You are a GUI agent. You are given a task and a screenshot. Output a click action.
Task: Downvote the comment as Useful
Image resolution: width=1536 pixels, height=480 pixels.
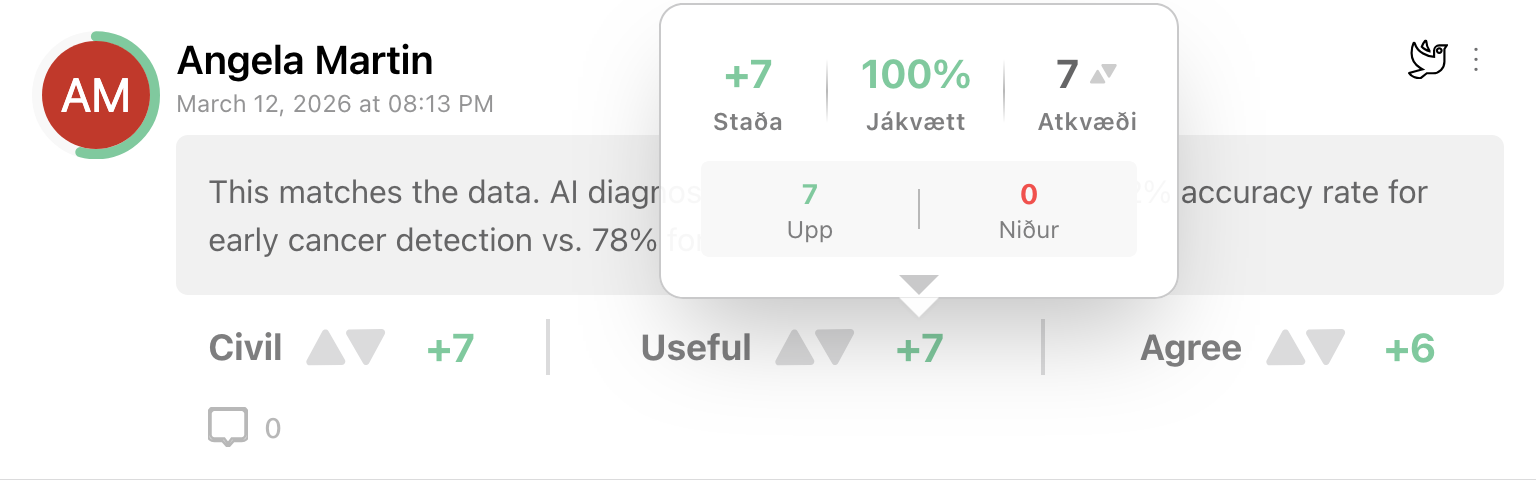click(835, 347)
